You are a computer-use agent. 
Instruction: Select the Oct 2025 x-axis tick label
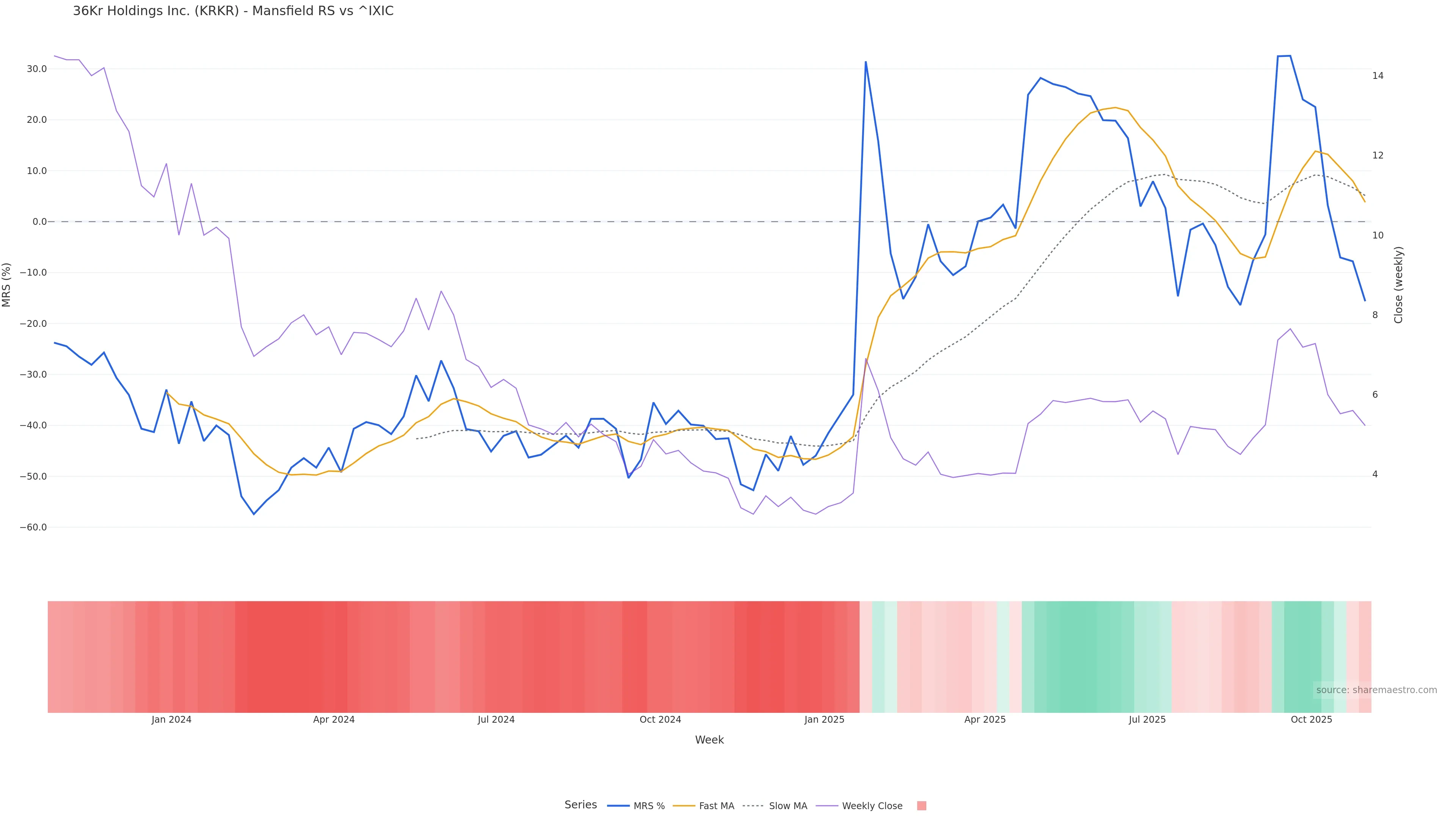(1311, 720)
